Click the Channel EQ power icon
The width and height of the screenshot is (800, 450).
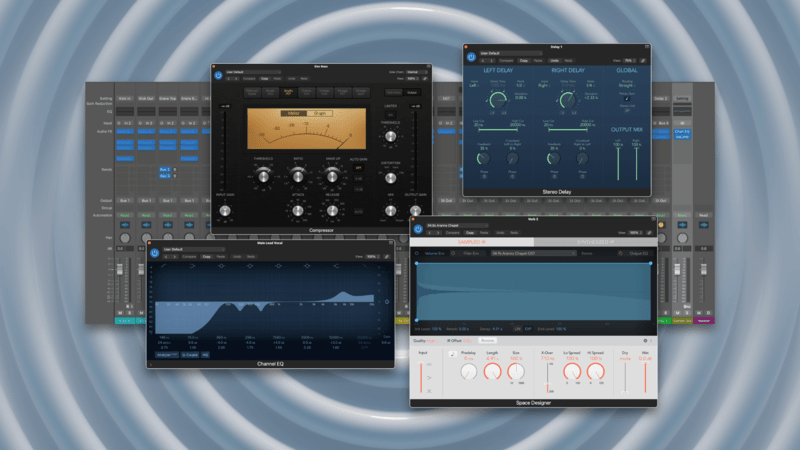tap(154, 252)
